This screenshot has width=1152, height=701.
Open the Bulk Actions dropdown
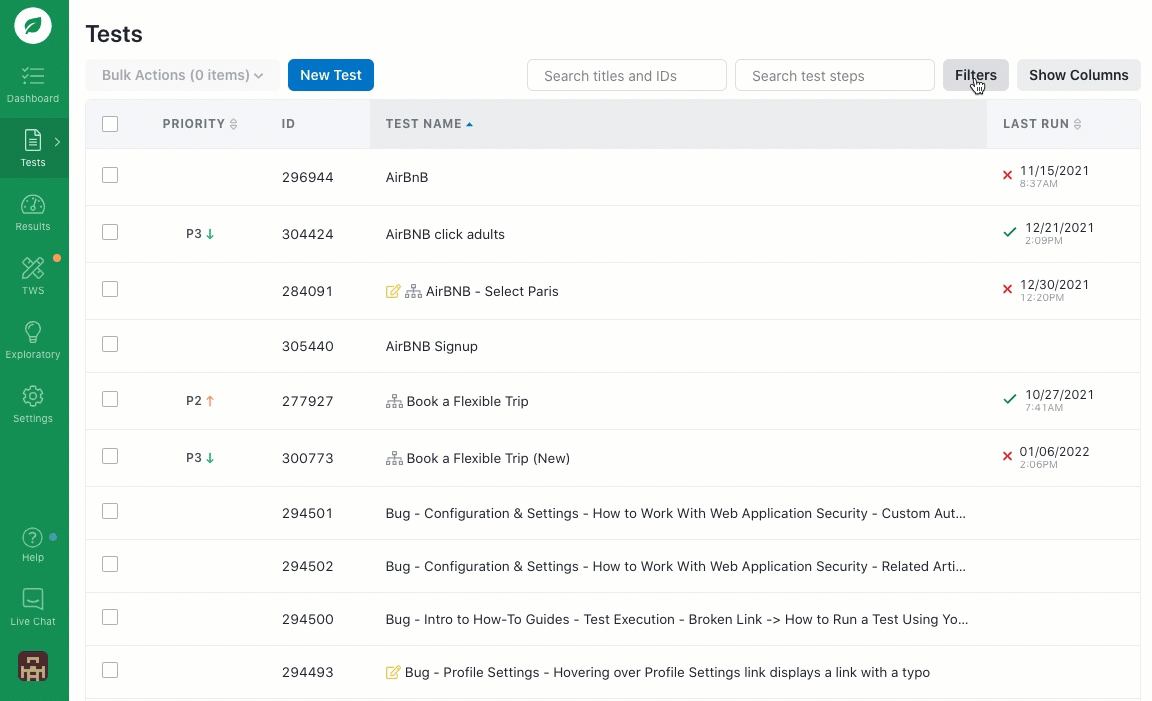(x=182, y=75)
